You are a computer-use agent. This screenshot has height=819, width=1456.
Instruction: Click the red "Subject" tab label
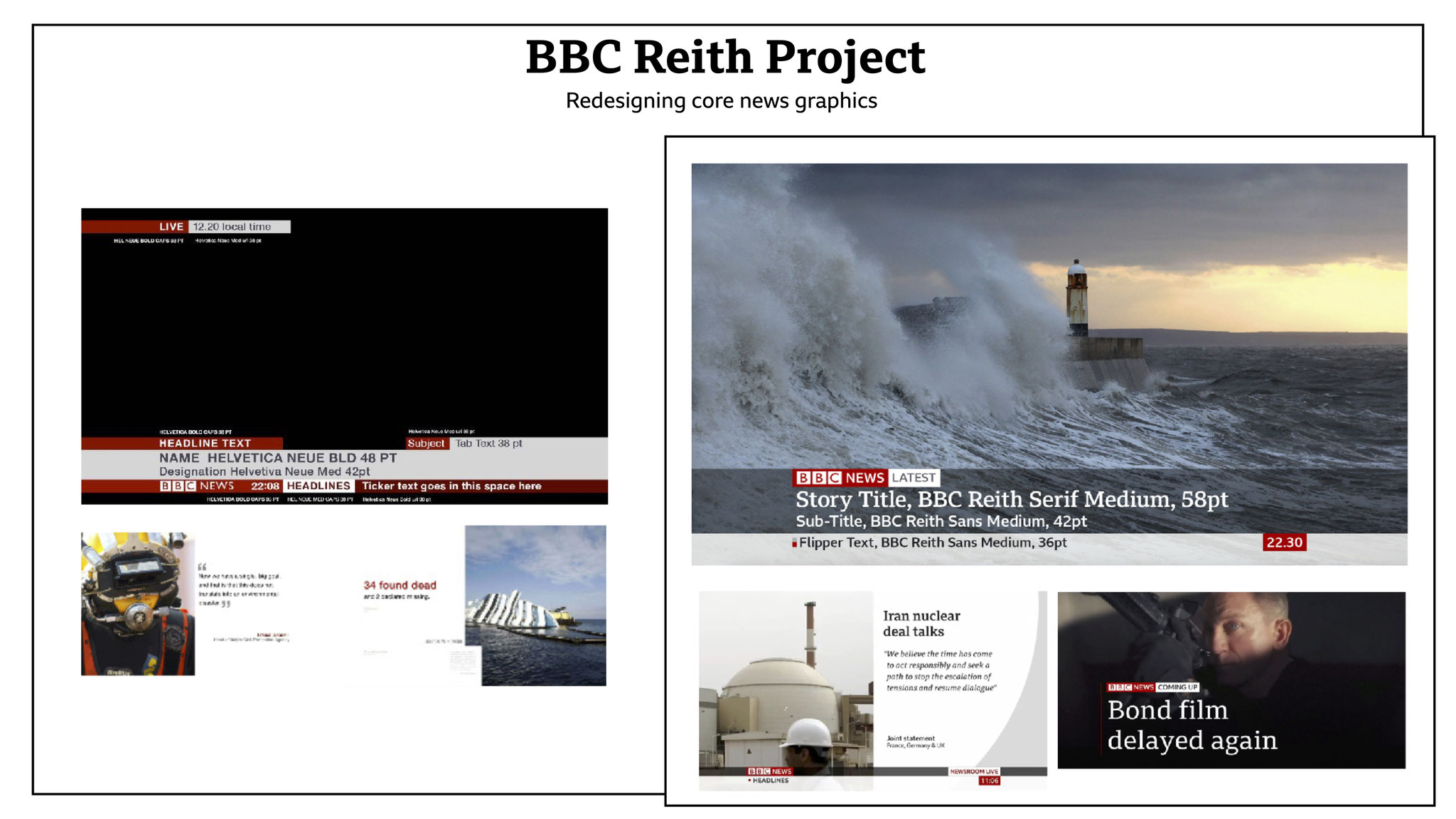426,443
